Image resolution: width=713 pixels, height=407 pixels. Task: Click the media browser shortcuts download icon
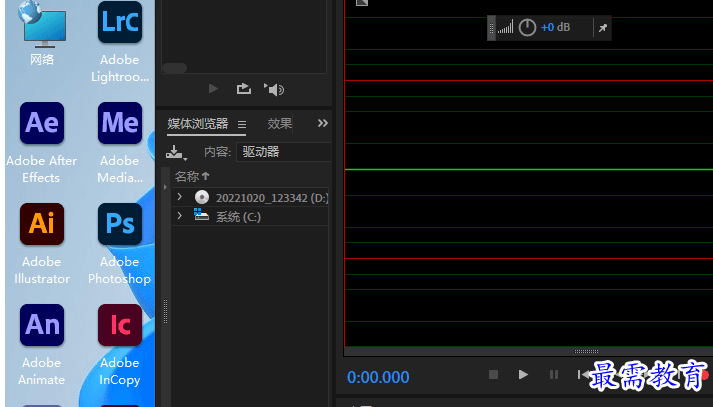[x=176, y=153]
